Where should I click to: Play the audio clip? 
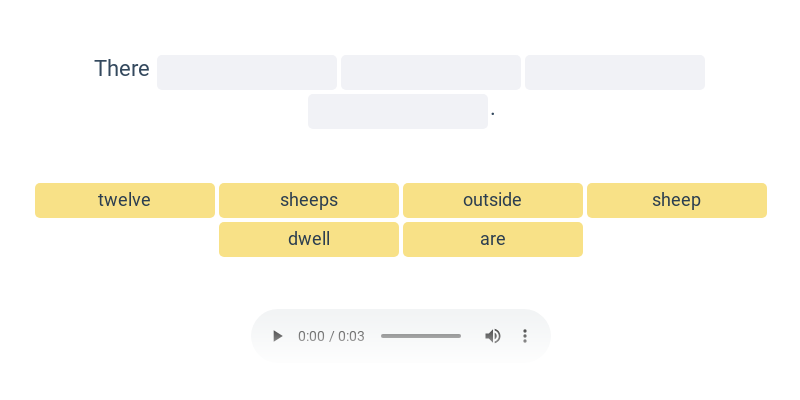[278, 336]
